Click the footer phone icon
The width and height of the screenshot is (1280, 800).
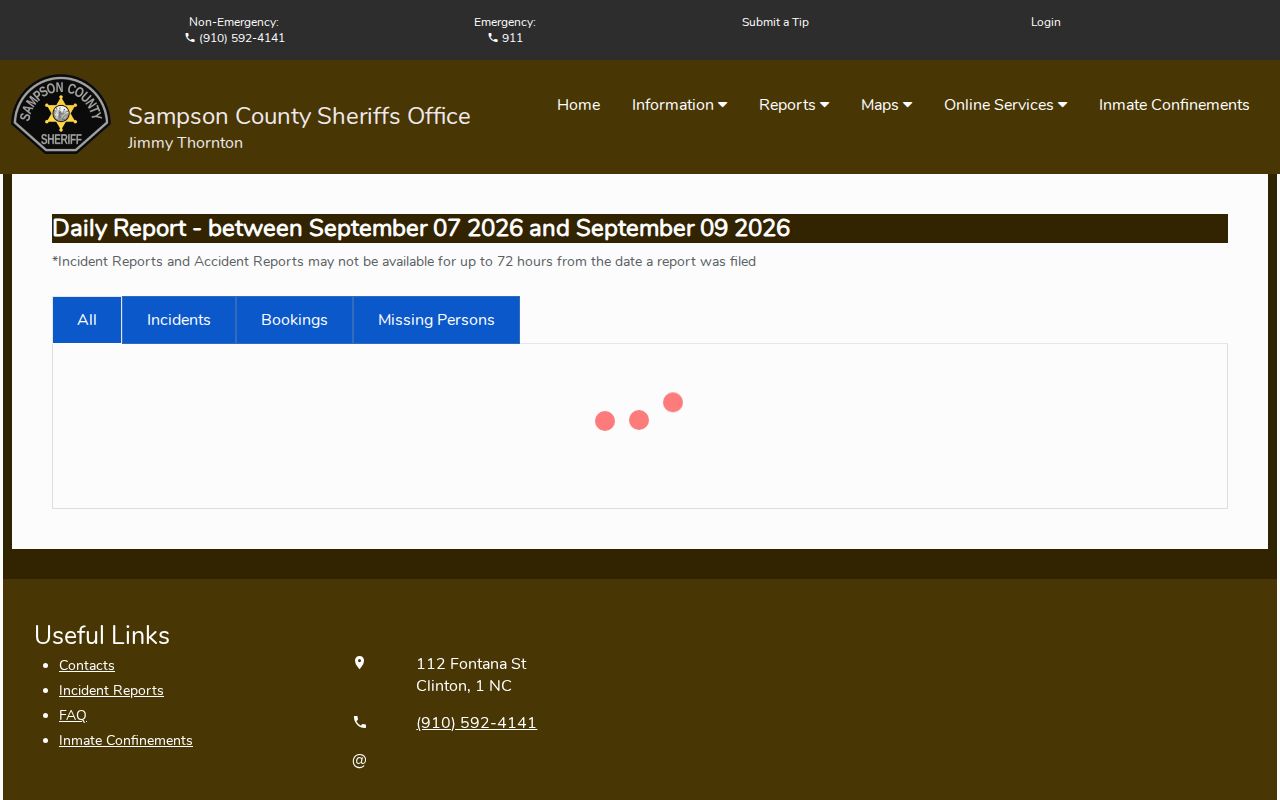pyautogui.click(x=360, y=722)
